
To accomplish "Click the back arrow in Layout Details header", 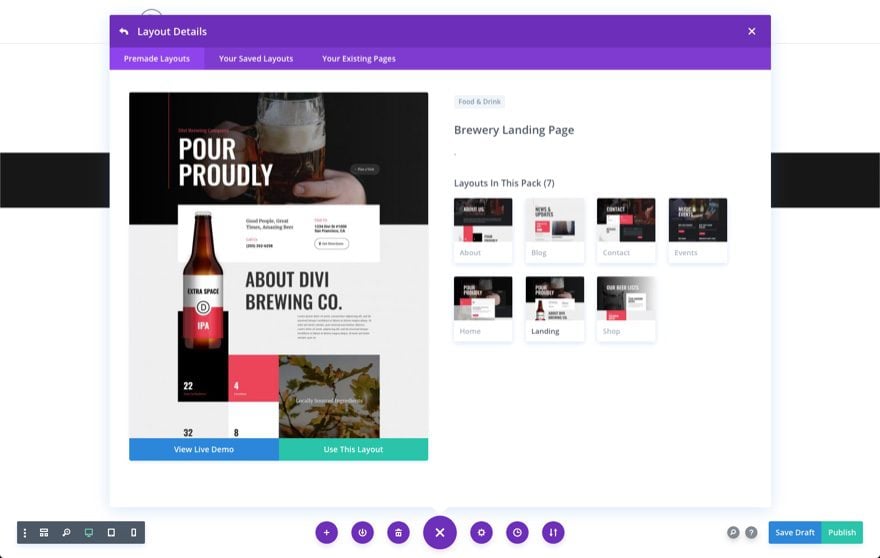I will click(x=124, y=31).
